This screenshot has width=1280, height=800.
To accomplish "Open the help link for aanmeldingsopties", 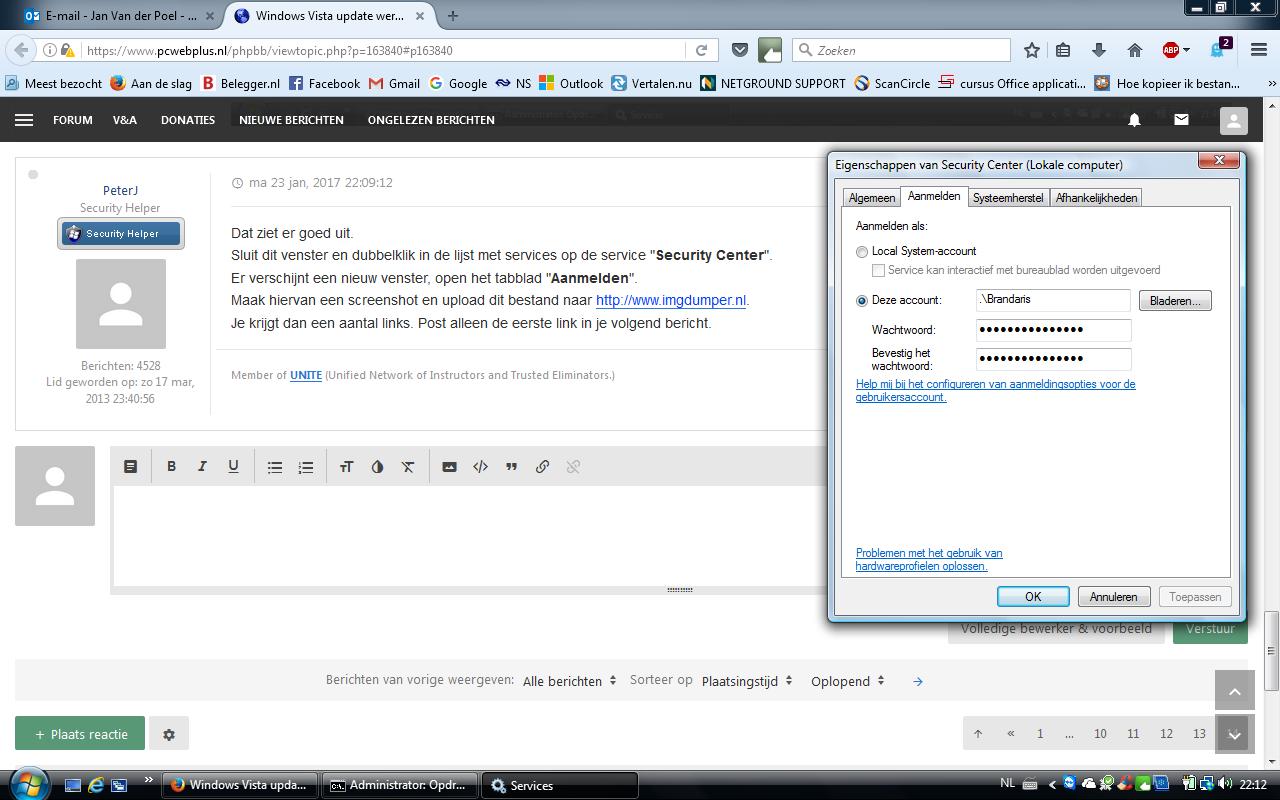I will 995,391.
